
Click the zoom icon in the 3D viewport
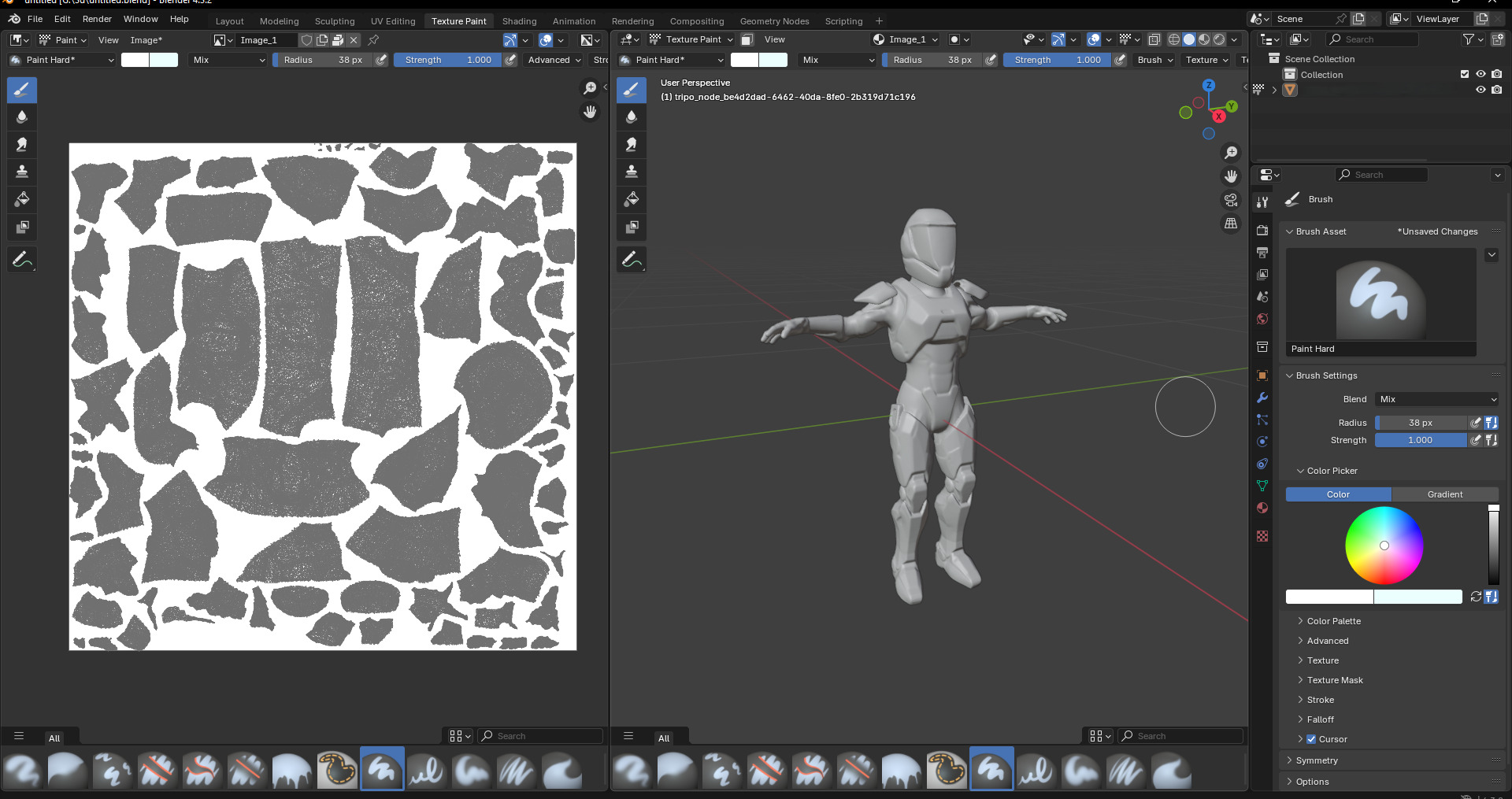click(x=1231, y=153)
